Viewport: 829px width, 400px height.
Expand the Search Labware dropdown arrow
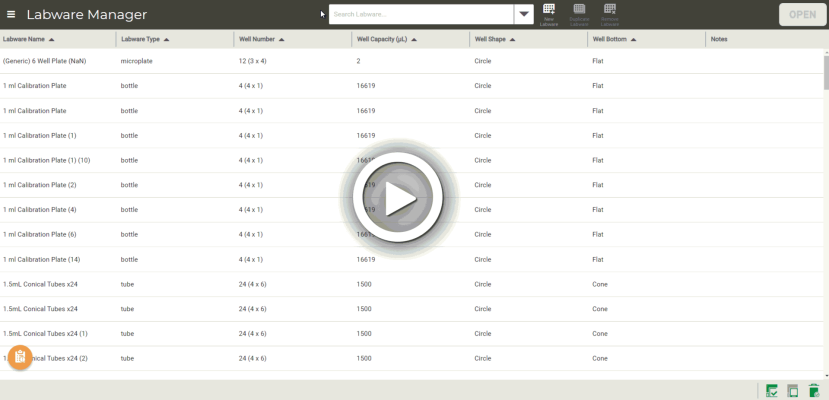coord(524,15)
